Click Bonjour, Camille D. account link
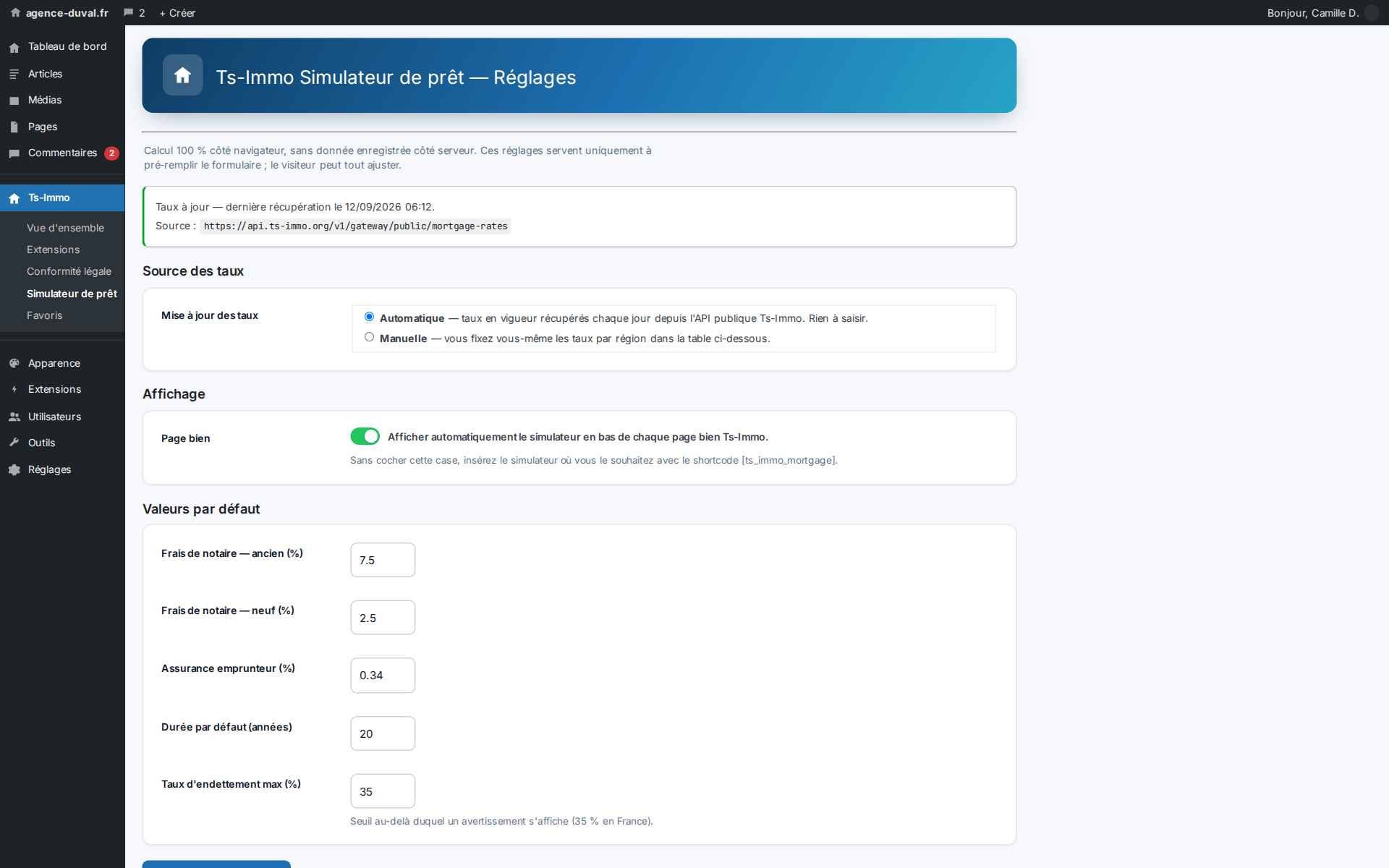This screenshot has width=1389, height=868. coord(1313,13)
